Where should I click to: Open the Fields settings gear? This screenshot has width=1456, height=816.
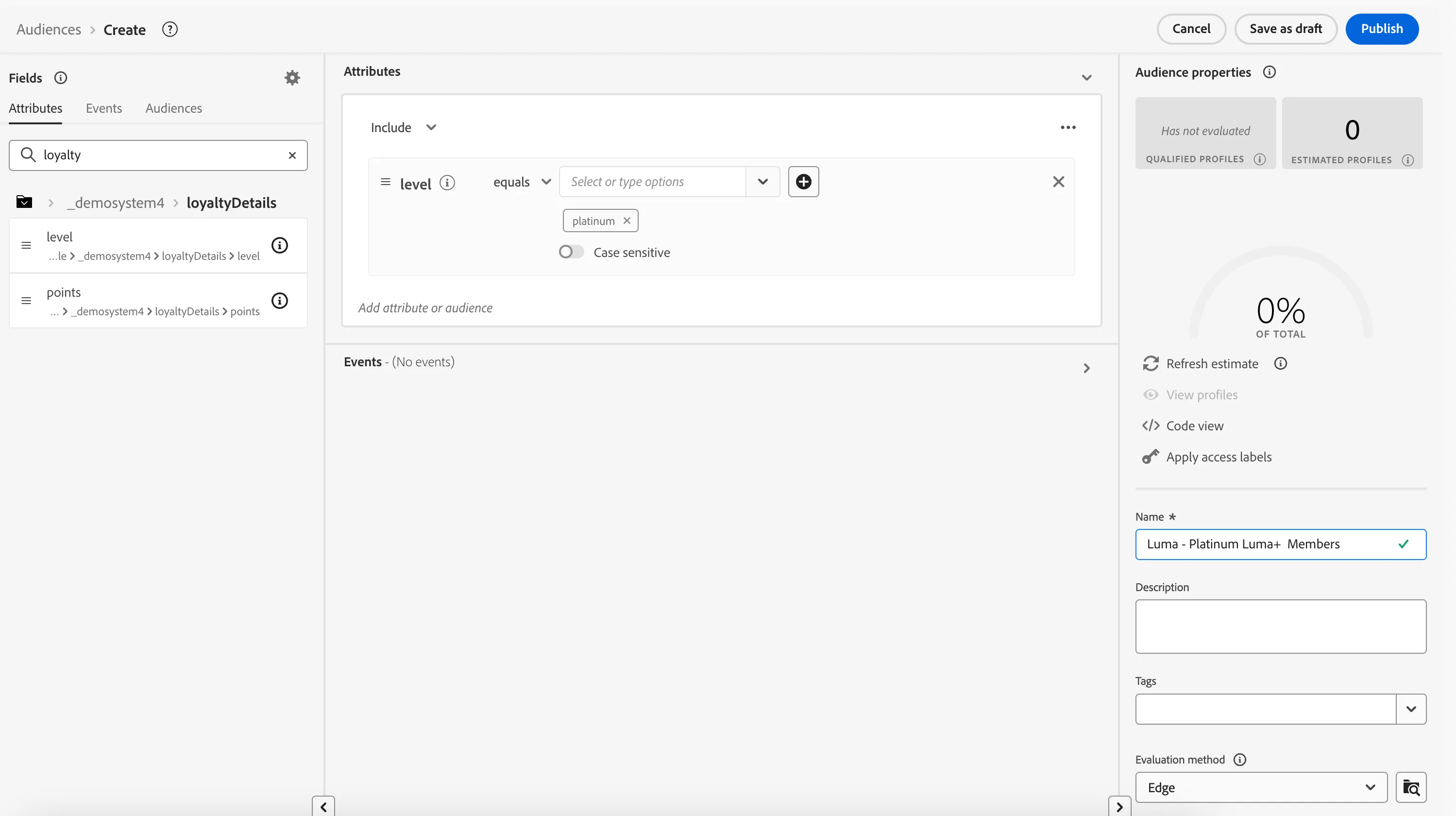[292, 77]
